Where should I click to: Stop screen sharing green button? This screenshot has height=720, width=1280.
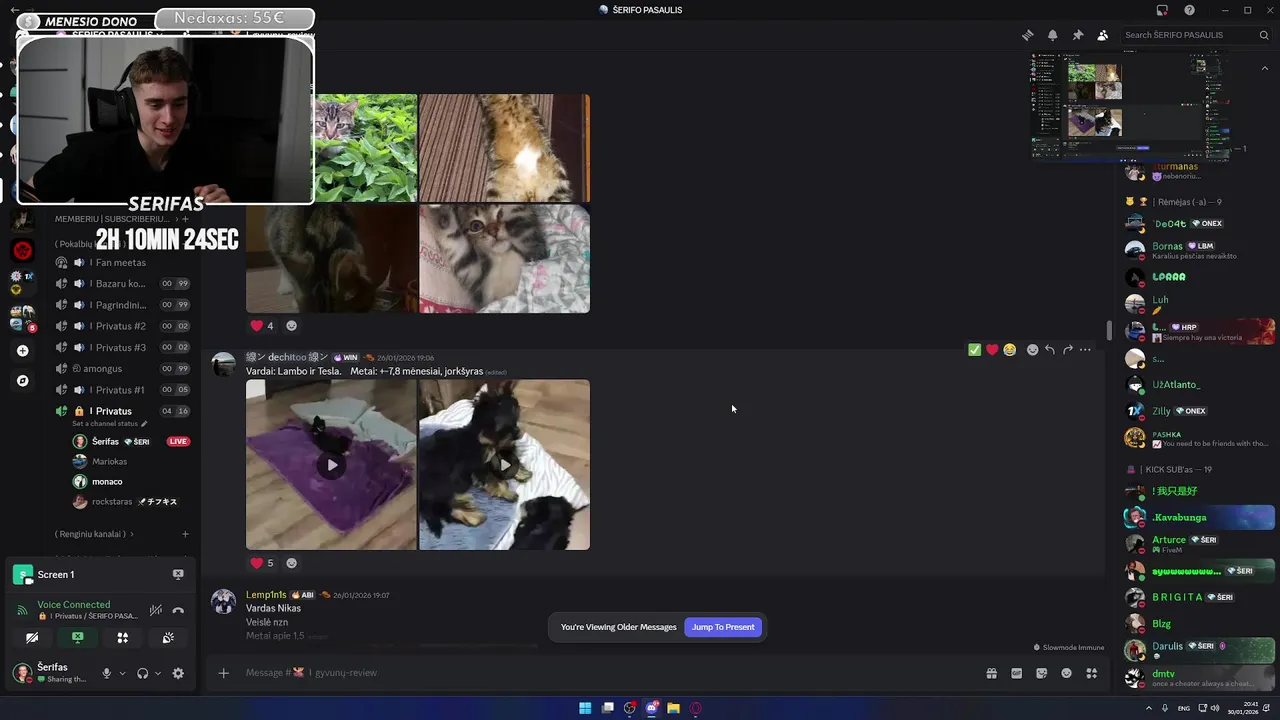77,637
